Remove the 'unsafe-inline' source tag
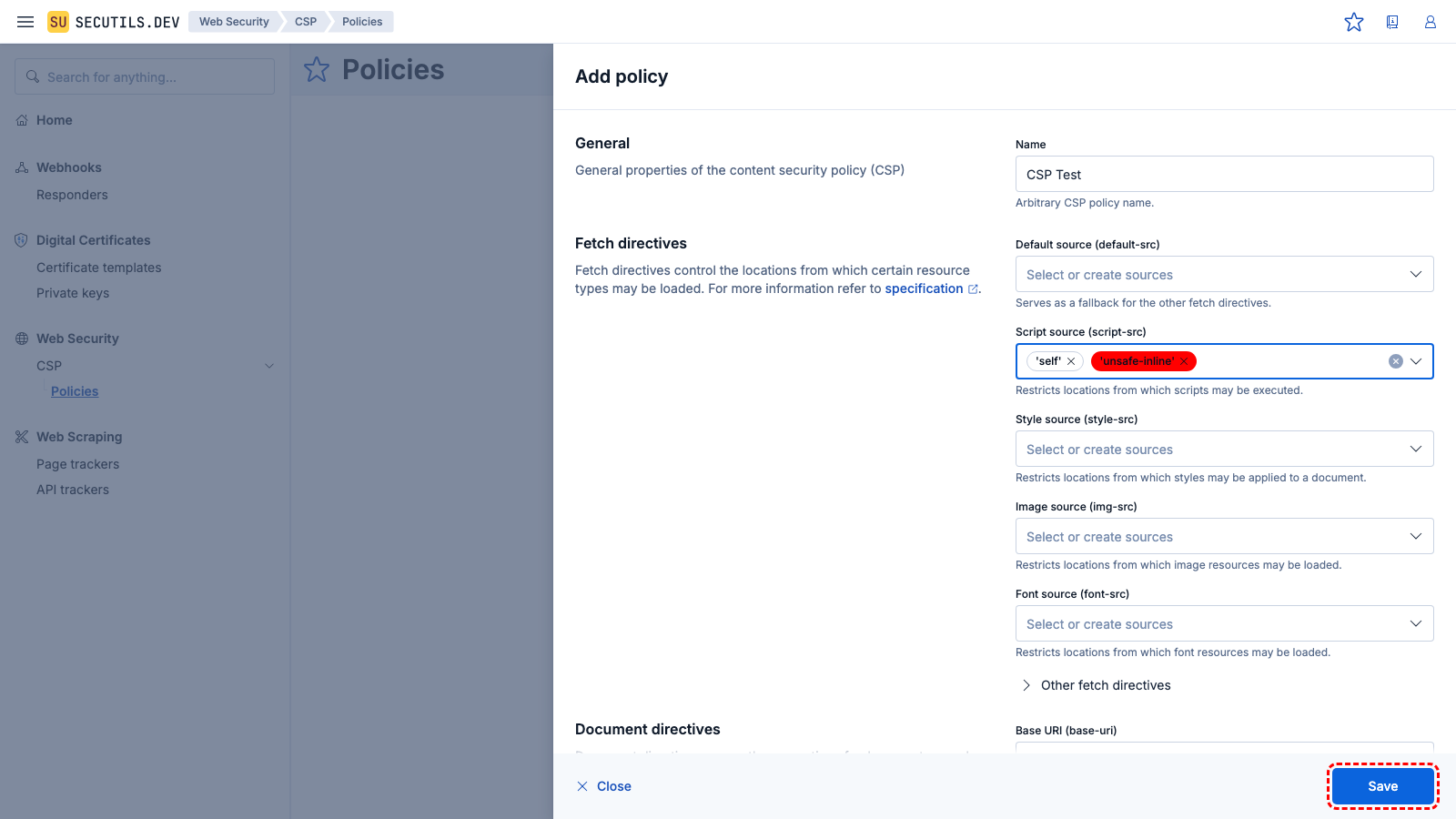The width and height of the screenshot is (1456, 819). click(x=1184, y=361)
